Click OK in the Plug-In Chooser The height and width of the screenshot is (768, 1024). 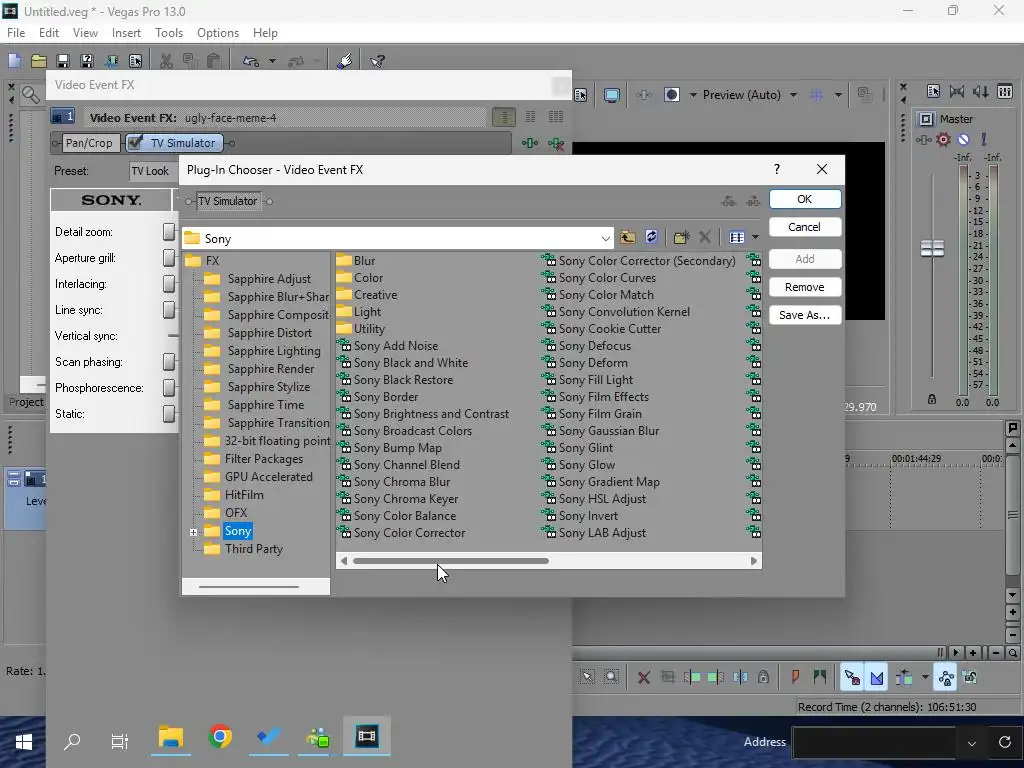pos(805,199)
